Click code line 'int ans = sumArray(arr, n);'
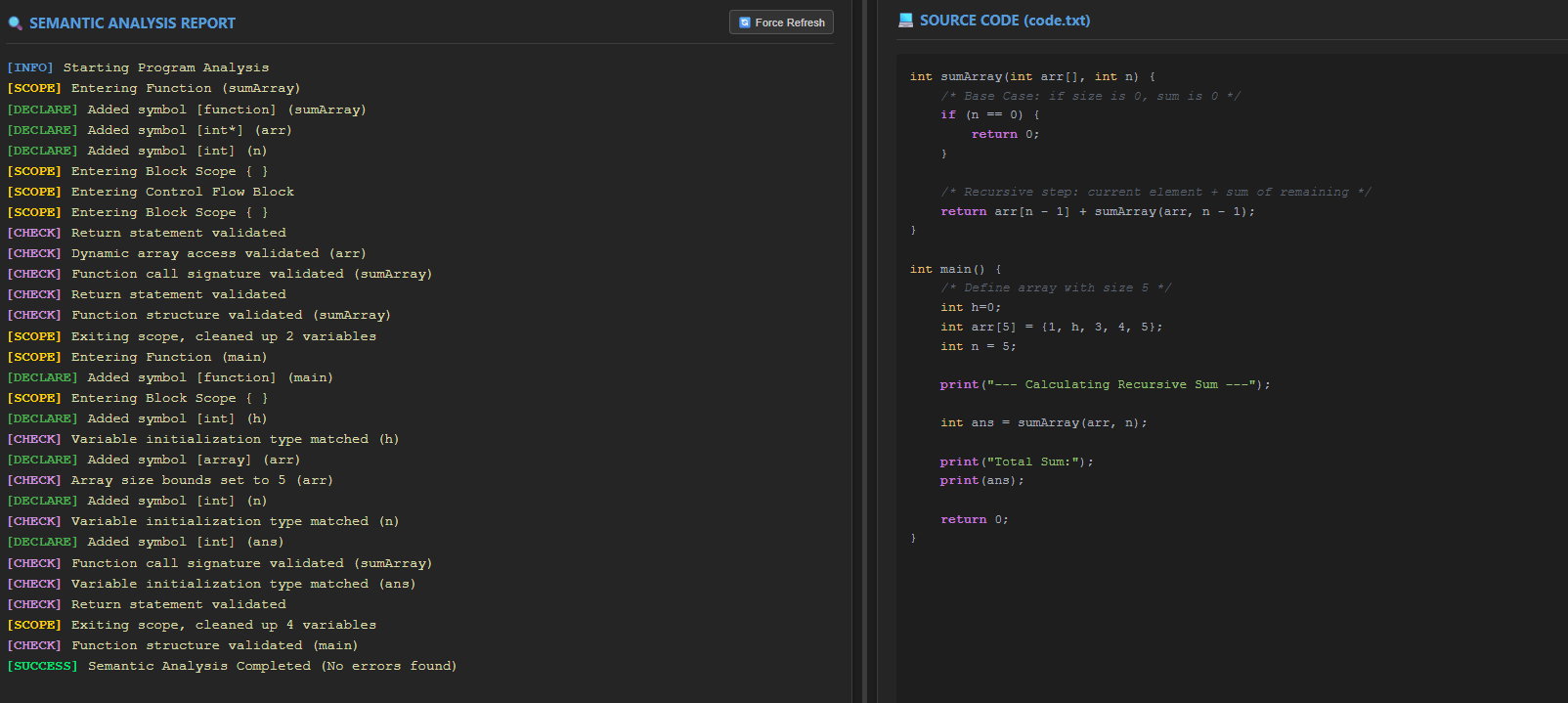 [1044, 422]
